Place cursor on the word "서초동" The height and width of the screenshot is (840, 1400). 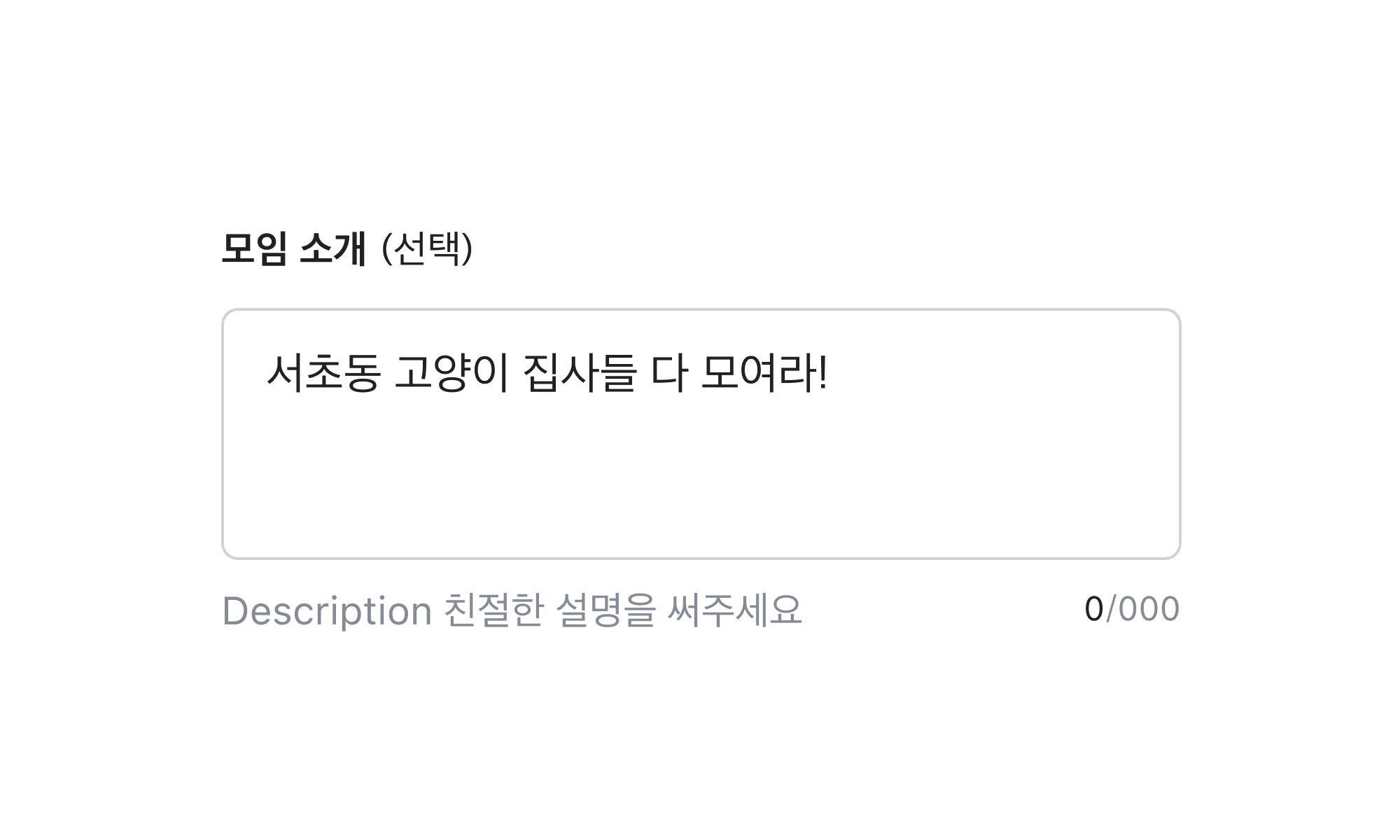(x=323, y=373)
